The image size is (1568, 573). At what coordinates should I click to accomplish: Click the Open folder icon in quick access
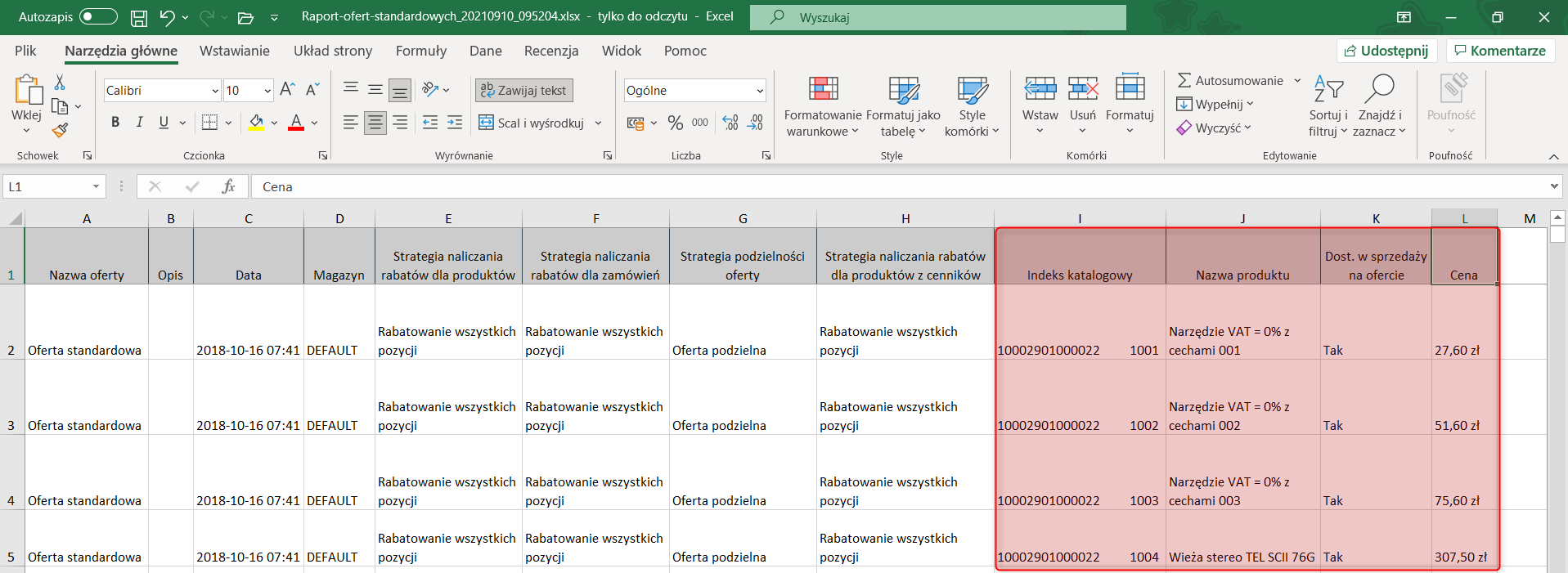coord(245,17)
